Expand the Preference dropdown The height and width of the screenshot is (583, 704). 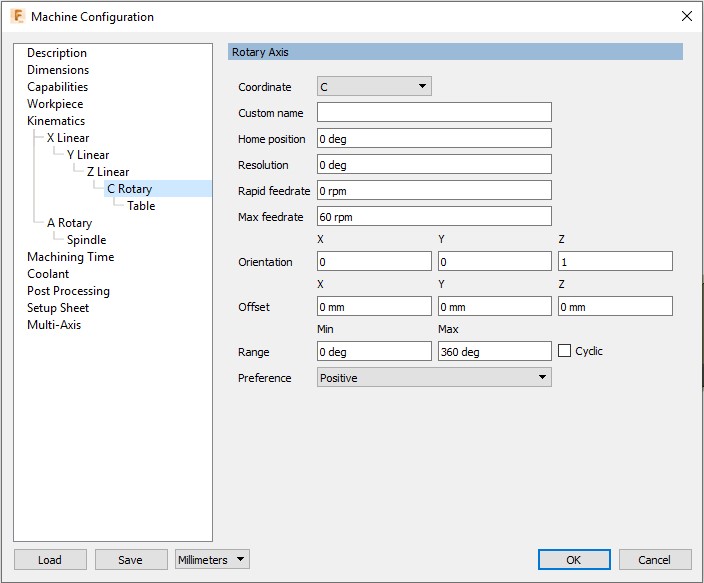point(434,378)
